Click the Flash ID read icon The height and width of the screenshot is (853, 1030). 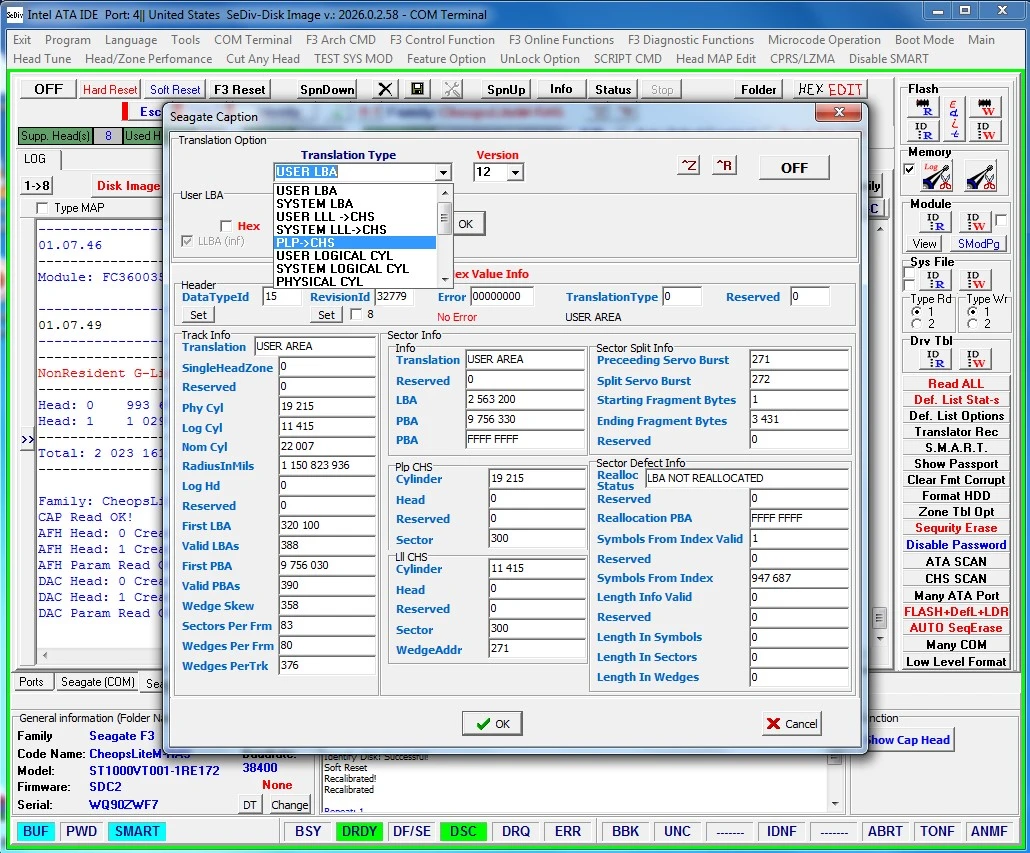click(924, 131)
